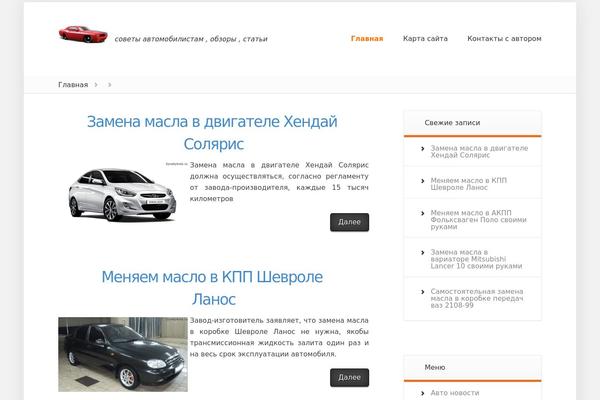Open article title Меняем масло в КПП Шевроле Ланос
The height and width of the screenshot is (400, 600).
(212, 288)
